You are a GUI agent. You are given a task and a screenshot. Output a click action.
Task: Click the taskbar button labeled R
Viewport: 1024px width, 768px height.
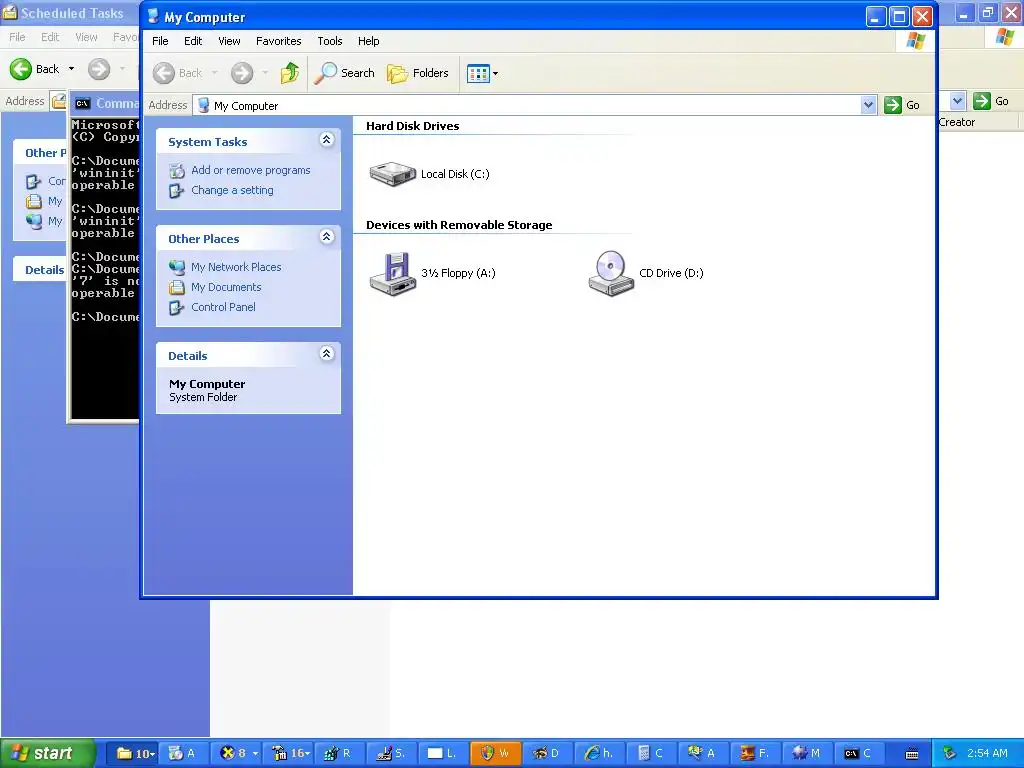point(338,753)
